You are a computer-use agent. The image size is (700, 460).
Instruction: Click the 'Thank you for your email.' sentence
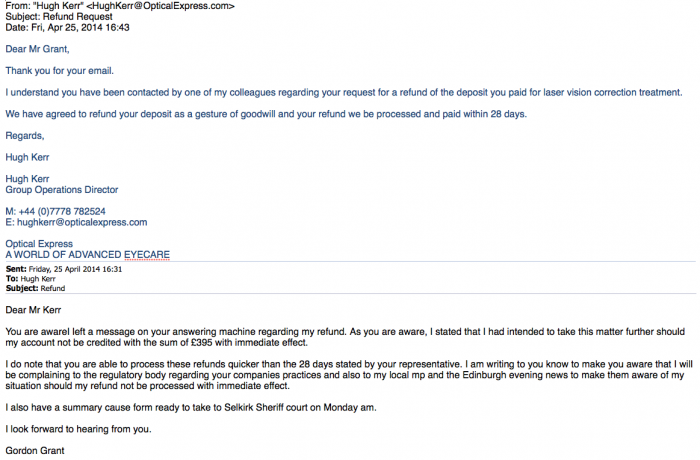click(60, 71)
